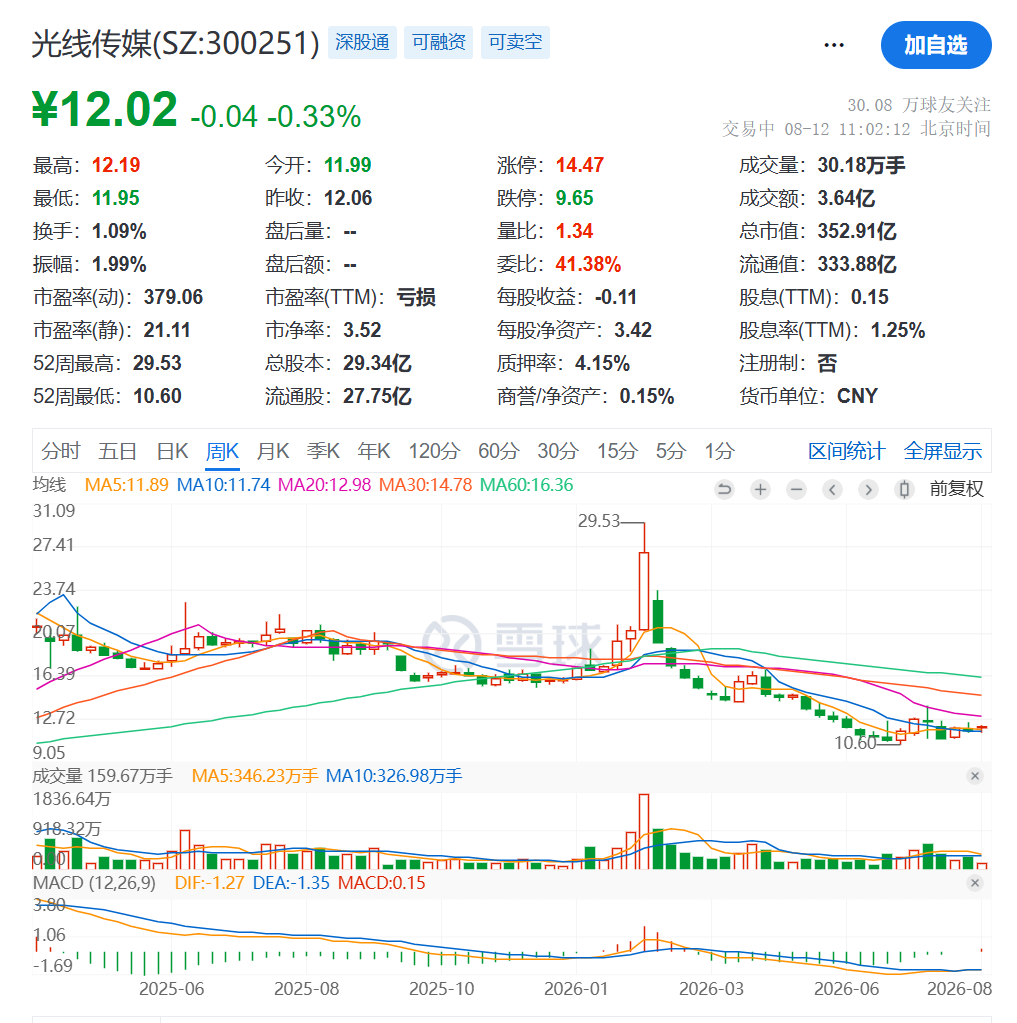Viewport: 1017px width, 1023px height.
Task: Switch to the 五日 tab
Action: pyautogui.click(x=117, y=451)
